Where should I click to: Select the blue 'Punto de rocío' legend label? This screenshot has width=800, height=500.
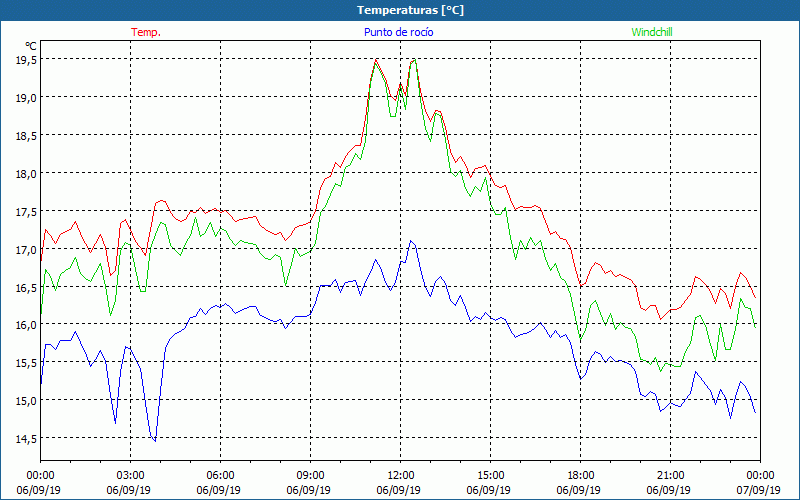coord(398,32)
